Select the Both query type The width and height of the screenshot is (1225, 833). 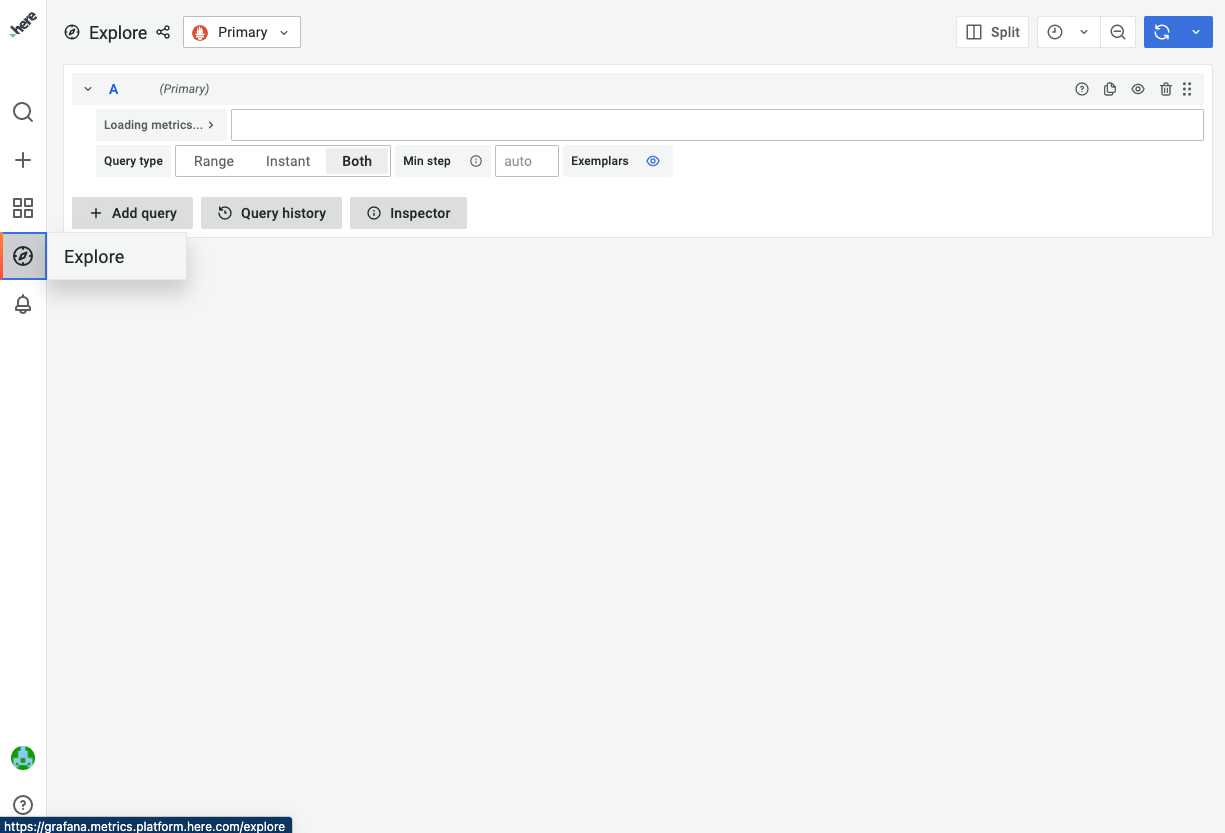[357, 161]
